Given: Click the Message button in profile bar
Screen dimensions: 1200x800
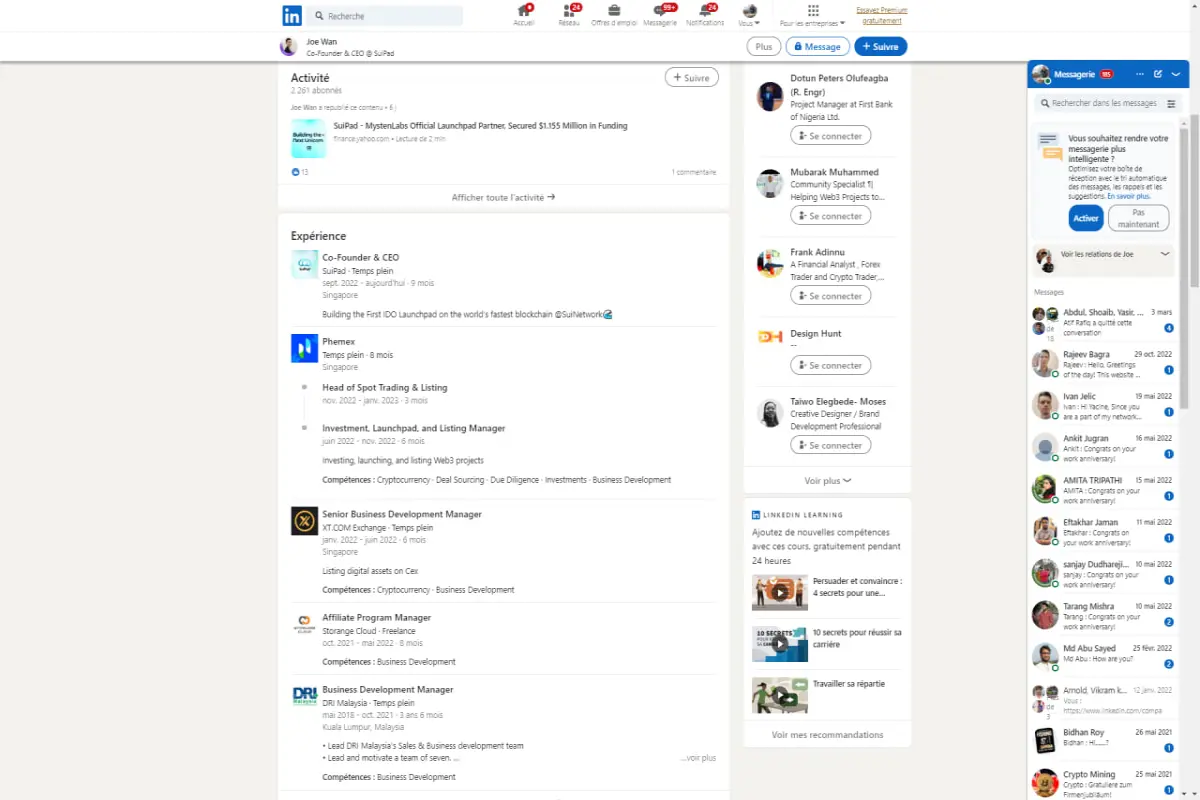Looking at the screenshot, I should coord(817,46).
